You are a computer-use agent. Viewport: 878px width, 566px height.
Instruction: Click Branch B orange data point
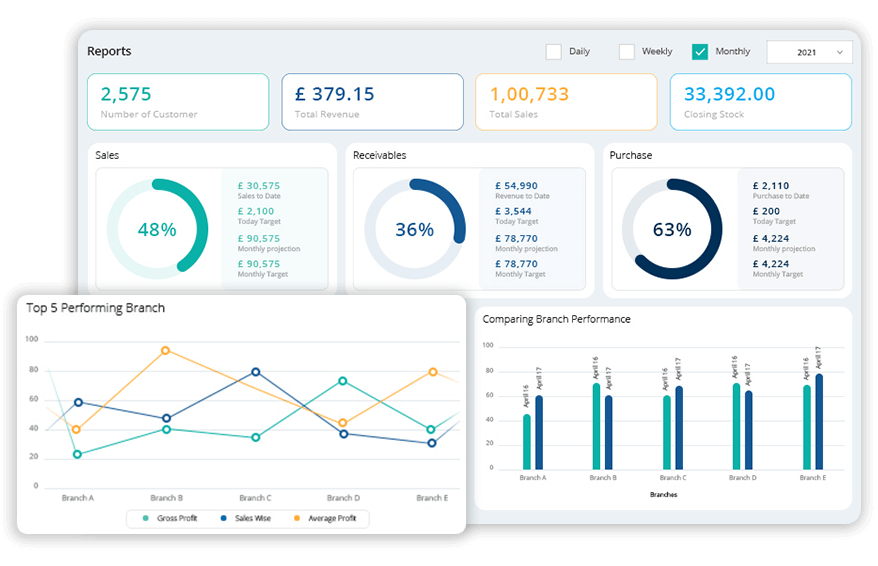[x=165, y=350]
